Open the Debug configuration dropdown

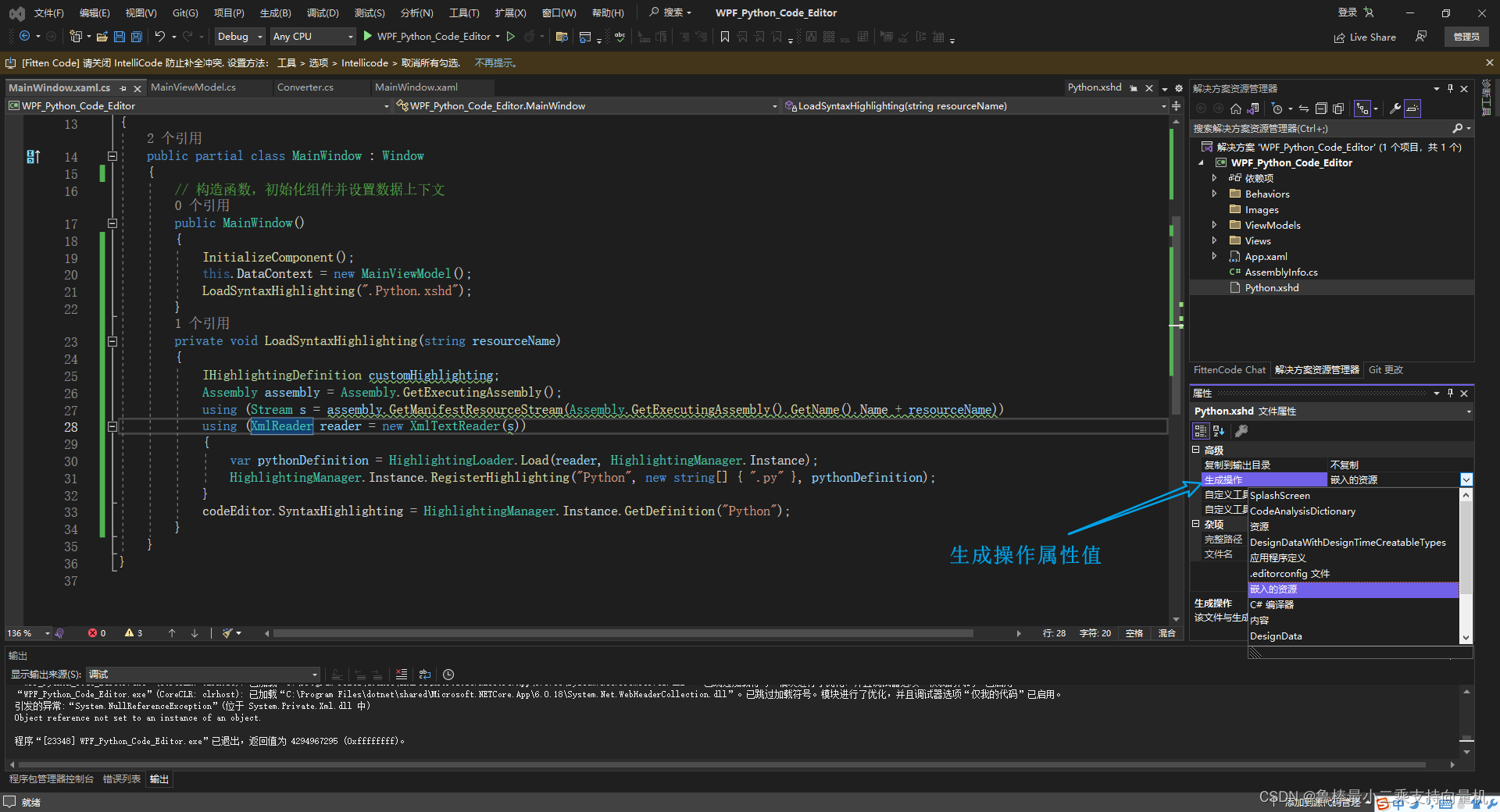coord(241,37)
